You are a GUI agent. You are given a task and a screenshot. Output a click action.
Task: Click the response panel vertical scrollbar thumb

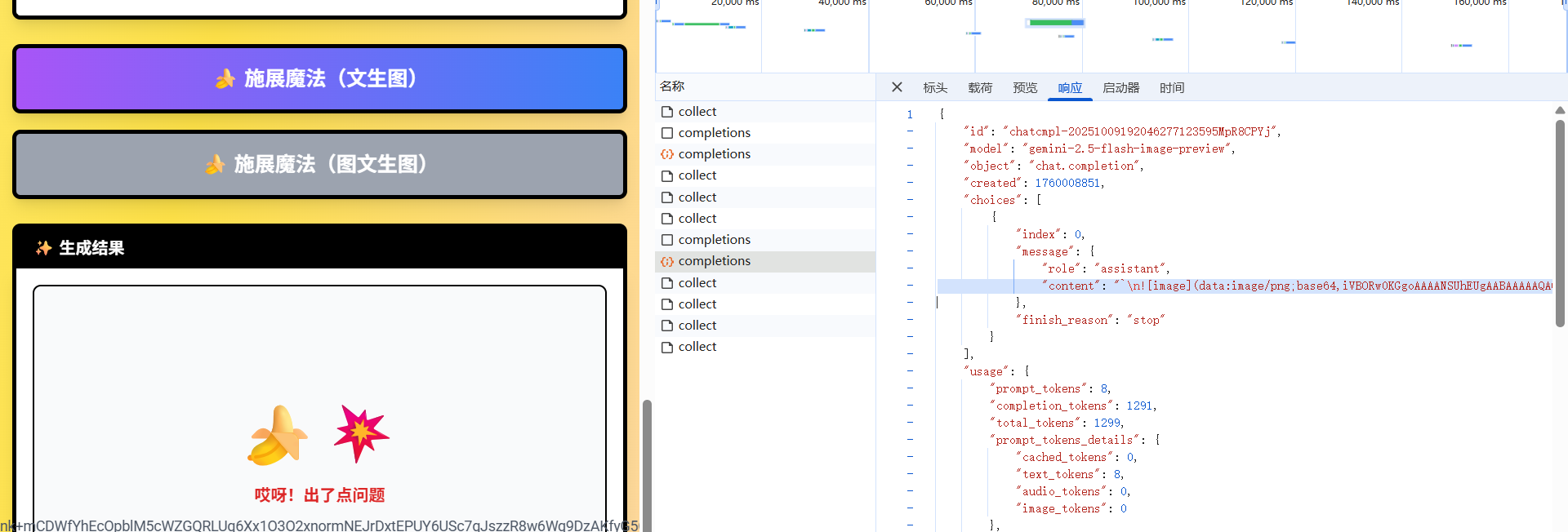click(1560, 223)
